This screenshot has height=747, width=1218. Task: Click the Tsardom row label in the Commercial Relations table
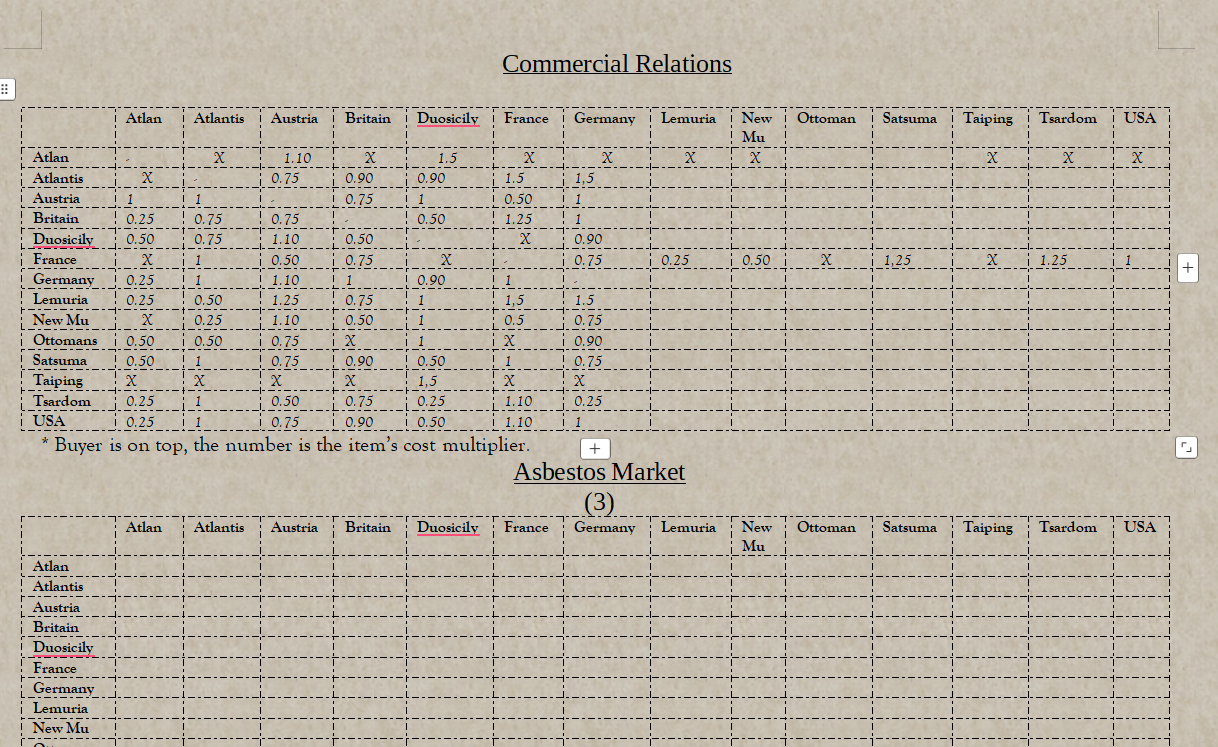pyautogui.click(x=62, y=401)
